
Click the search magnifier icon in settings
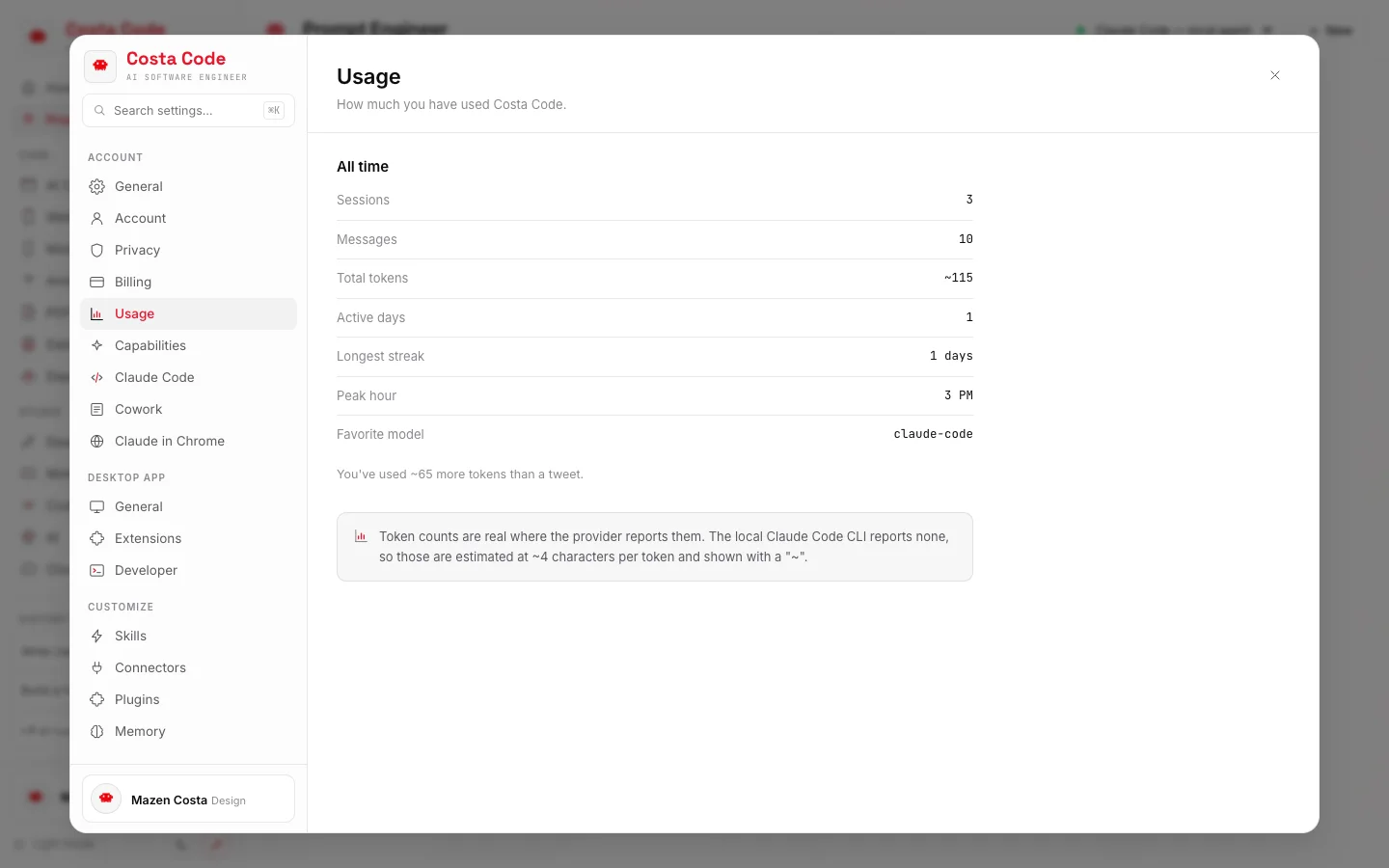click(99, 111)
